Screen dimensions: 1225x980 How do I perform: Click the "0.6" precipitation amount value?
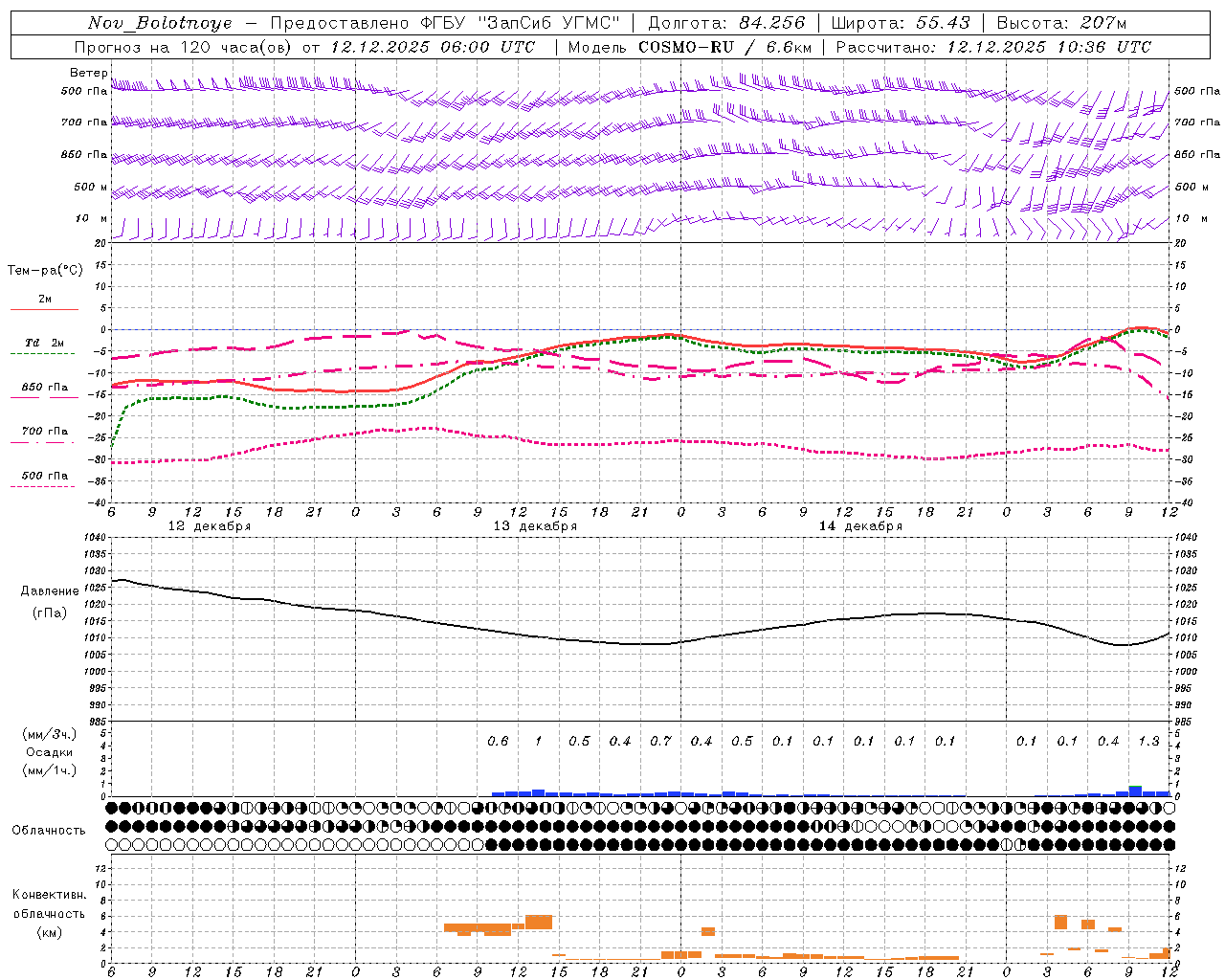click(x=498, y=742)
